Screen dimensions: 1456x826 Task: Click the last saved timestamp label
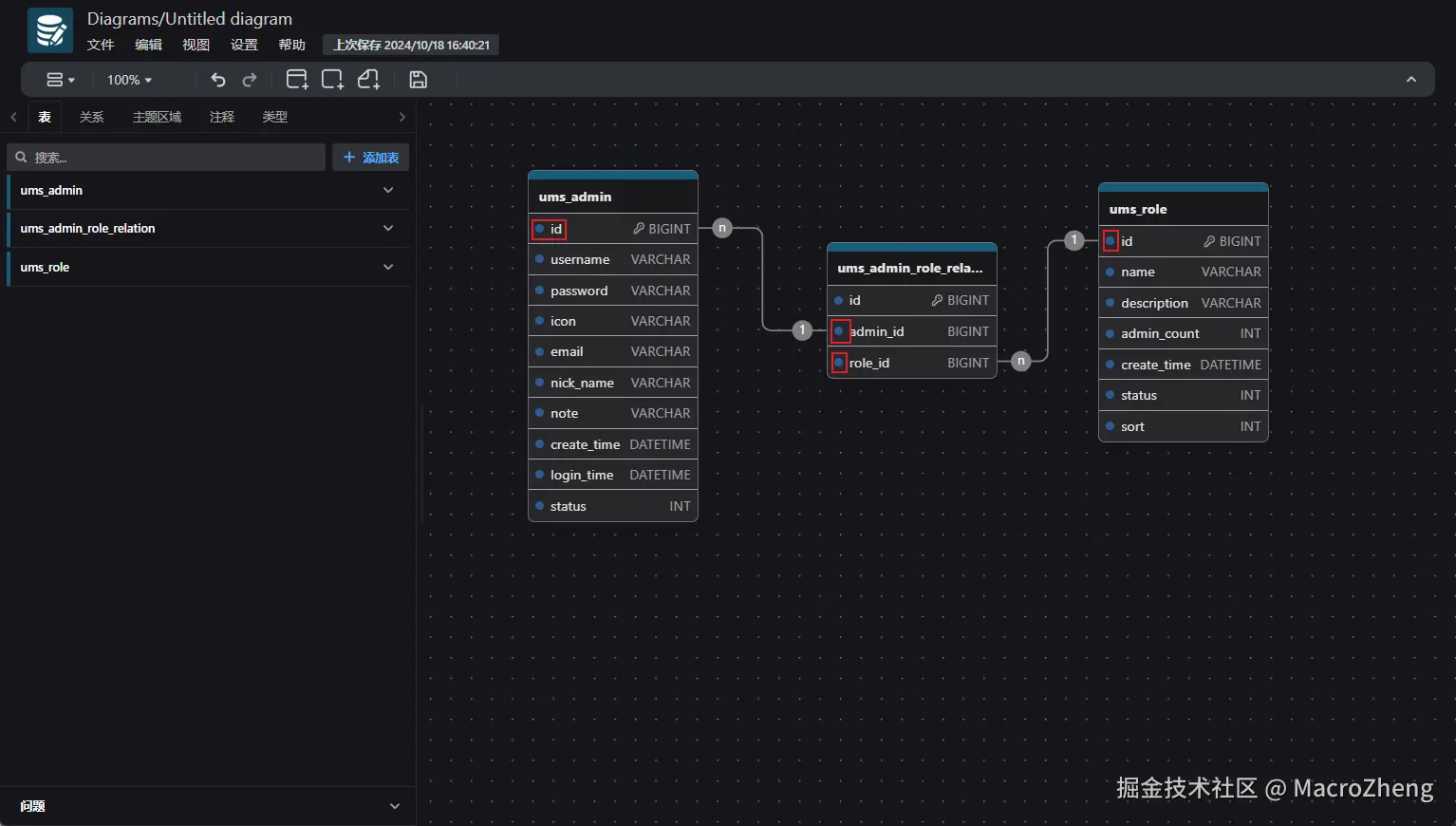[x=411, y=45]
